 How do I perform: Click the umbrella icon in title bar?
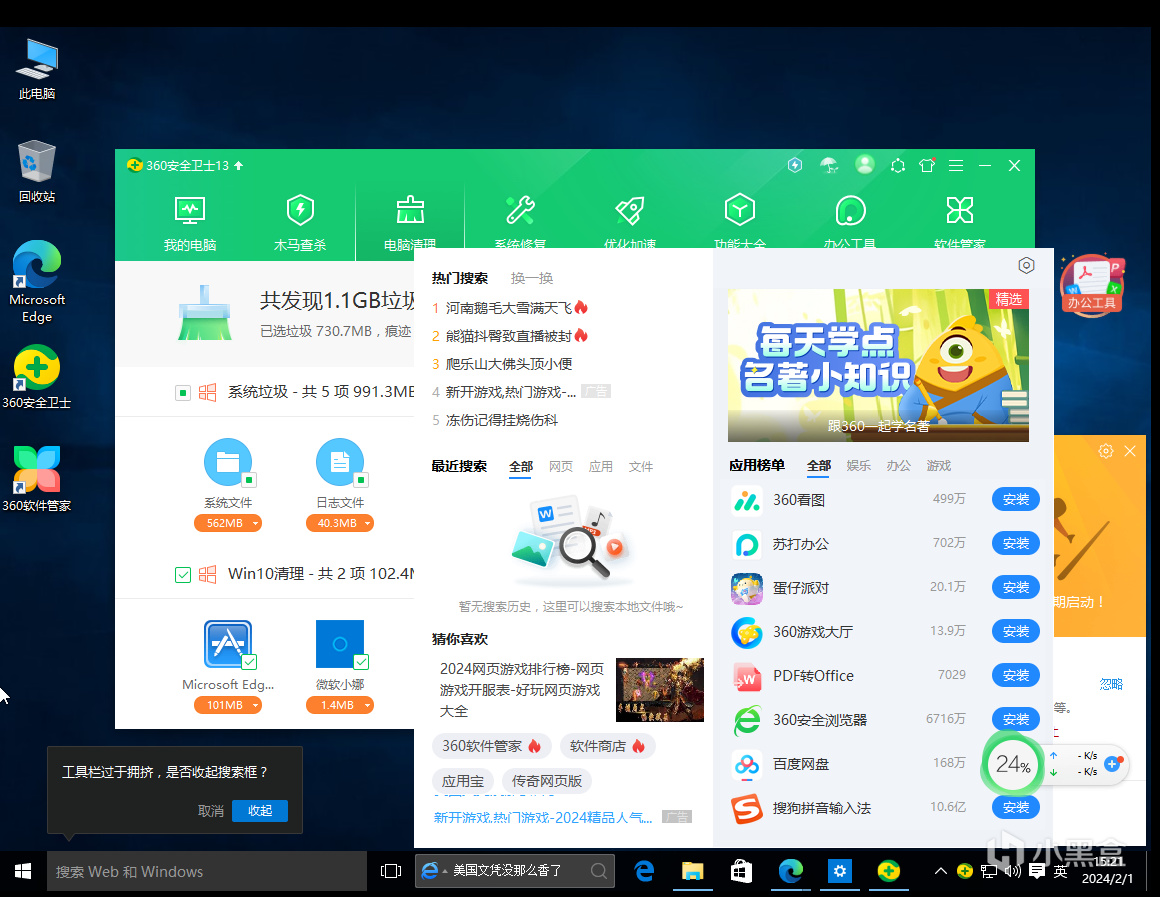pos(829,165)
